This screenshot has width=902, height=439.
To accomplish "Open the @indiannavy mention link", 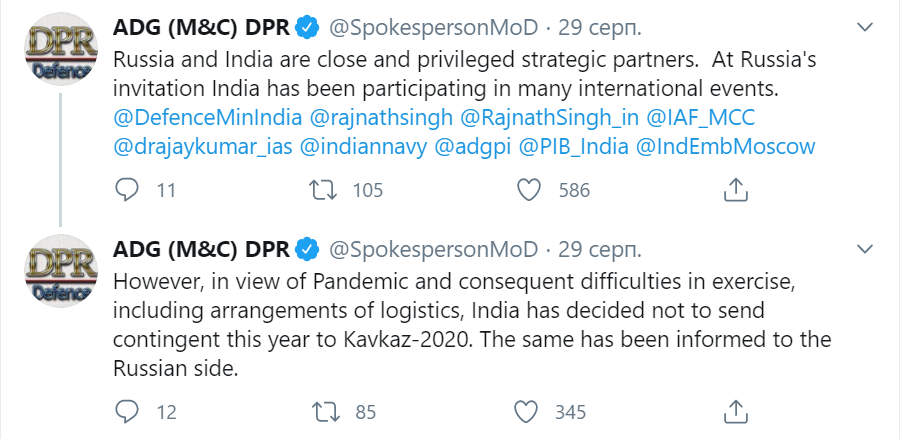I will click(x=364, y=146).
